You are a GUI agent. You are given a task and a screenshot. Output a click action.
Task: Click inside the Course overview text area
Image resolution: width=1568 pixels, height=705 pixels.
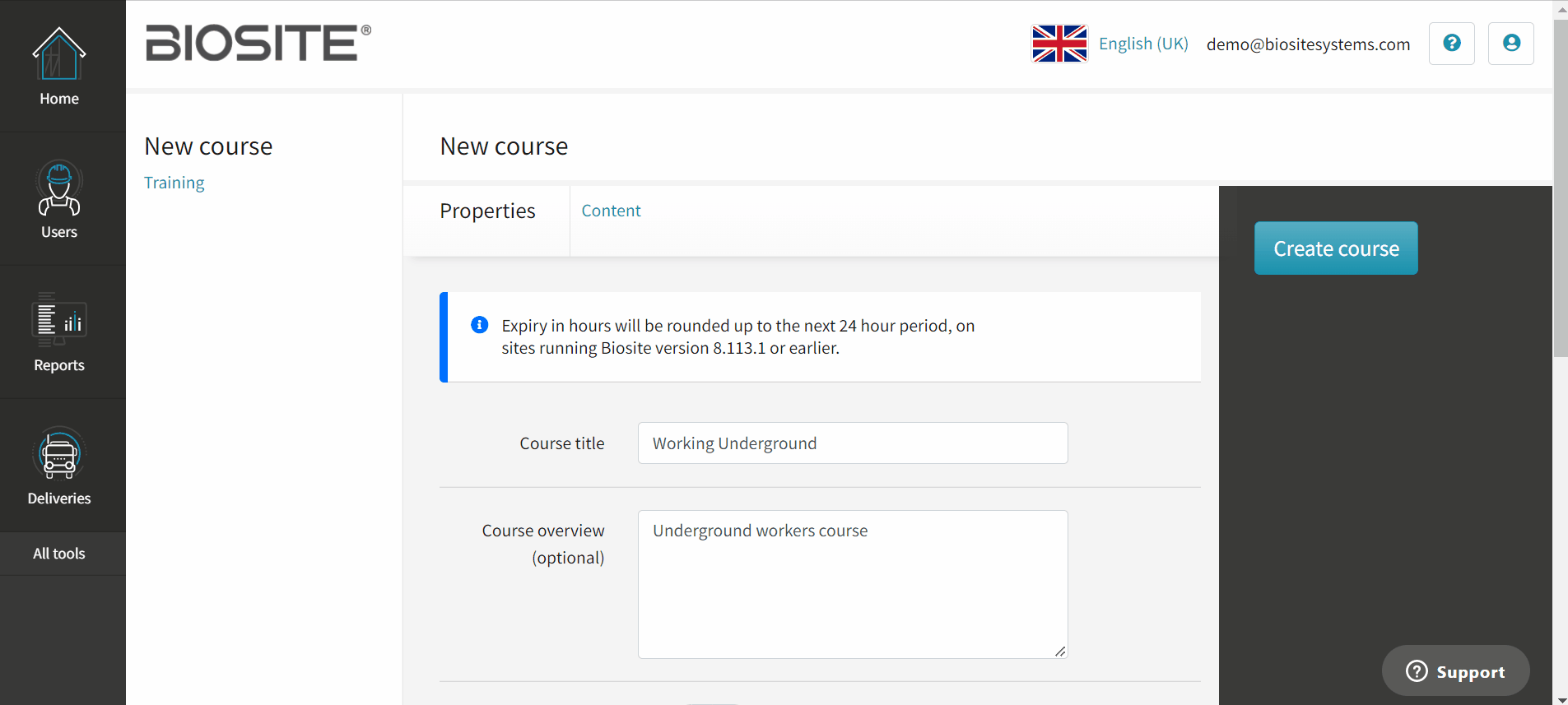tap(853, 584)
